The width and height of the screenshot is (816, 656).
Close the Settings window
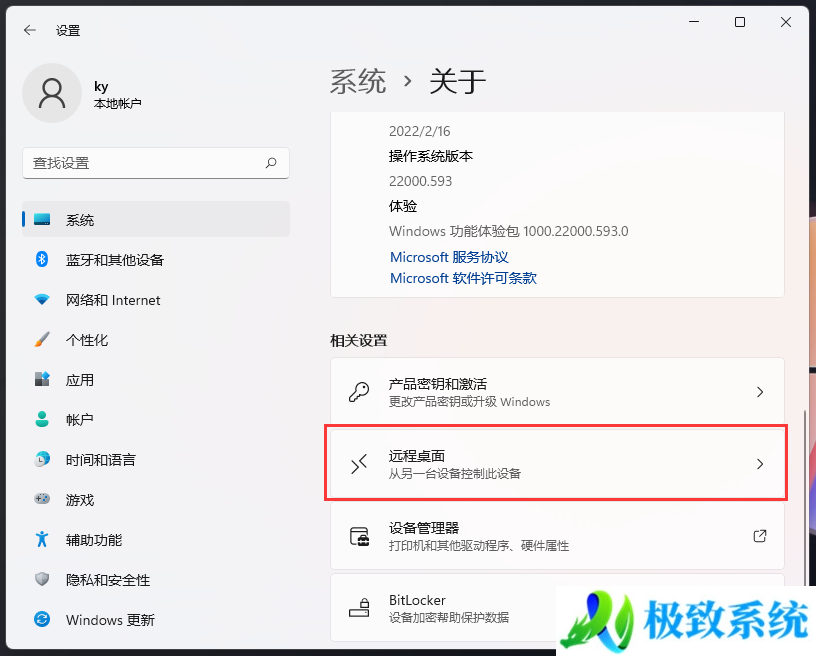point(786,22)
